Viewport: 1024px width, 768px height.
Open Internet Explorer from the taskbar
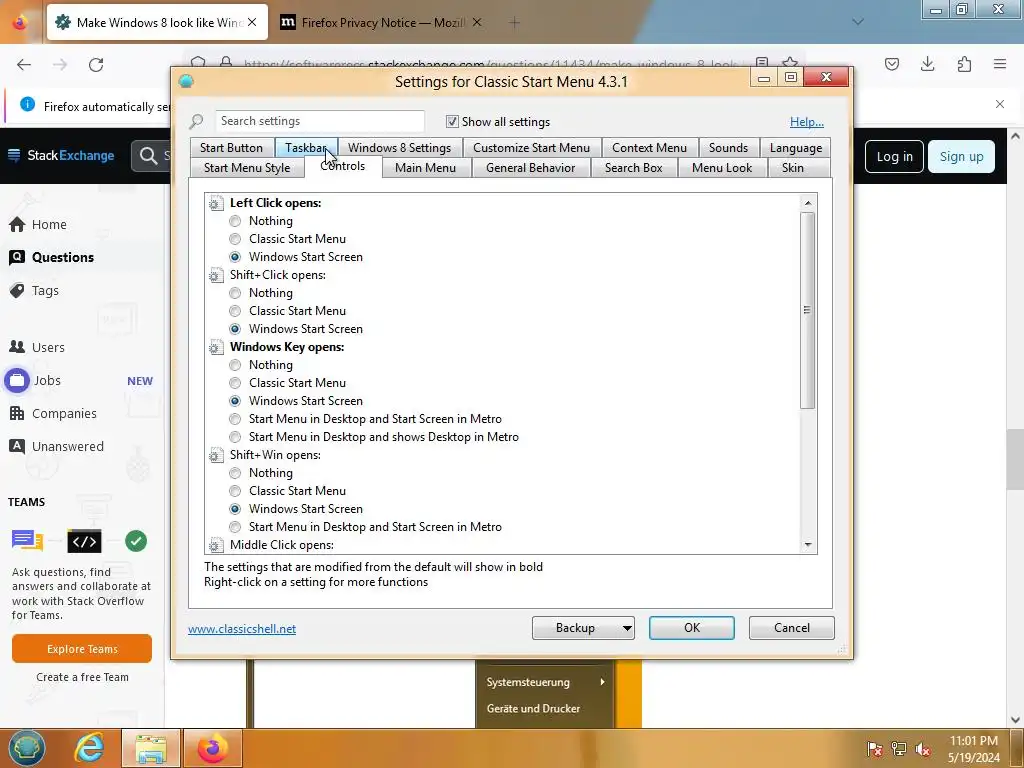point(89,748)
